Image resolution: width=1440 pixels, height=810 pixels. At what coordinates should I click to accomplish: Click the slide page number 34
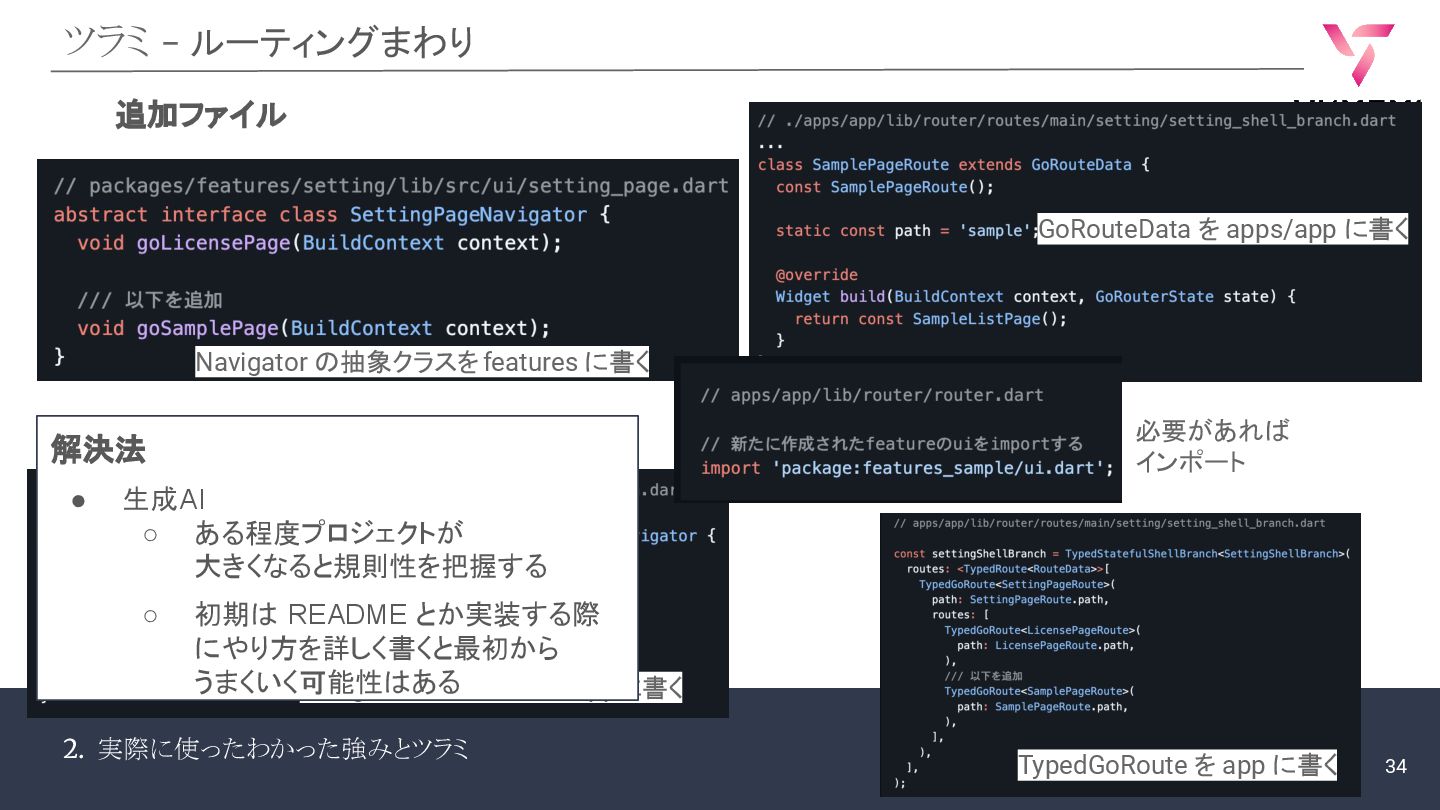1396,766
